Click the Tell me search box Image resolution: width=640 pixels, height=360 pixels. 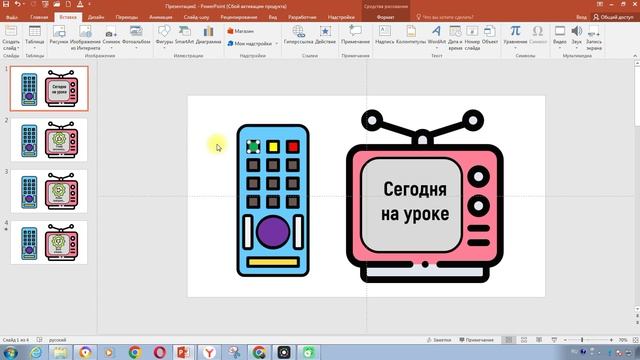445,17
